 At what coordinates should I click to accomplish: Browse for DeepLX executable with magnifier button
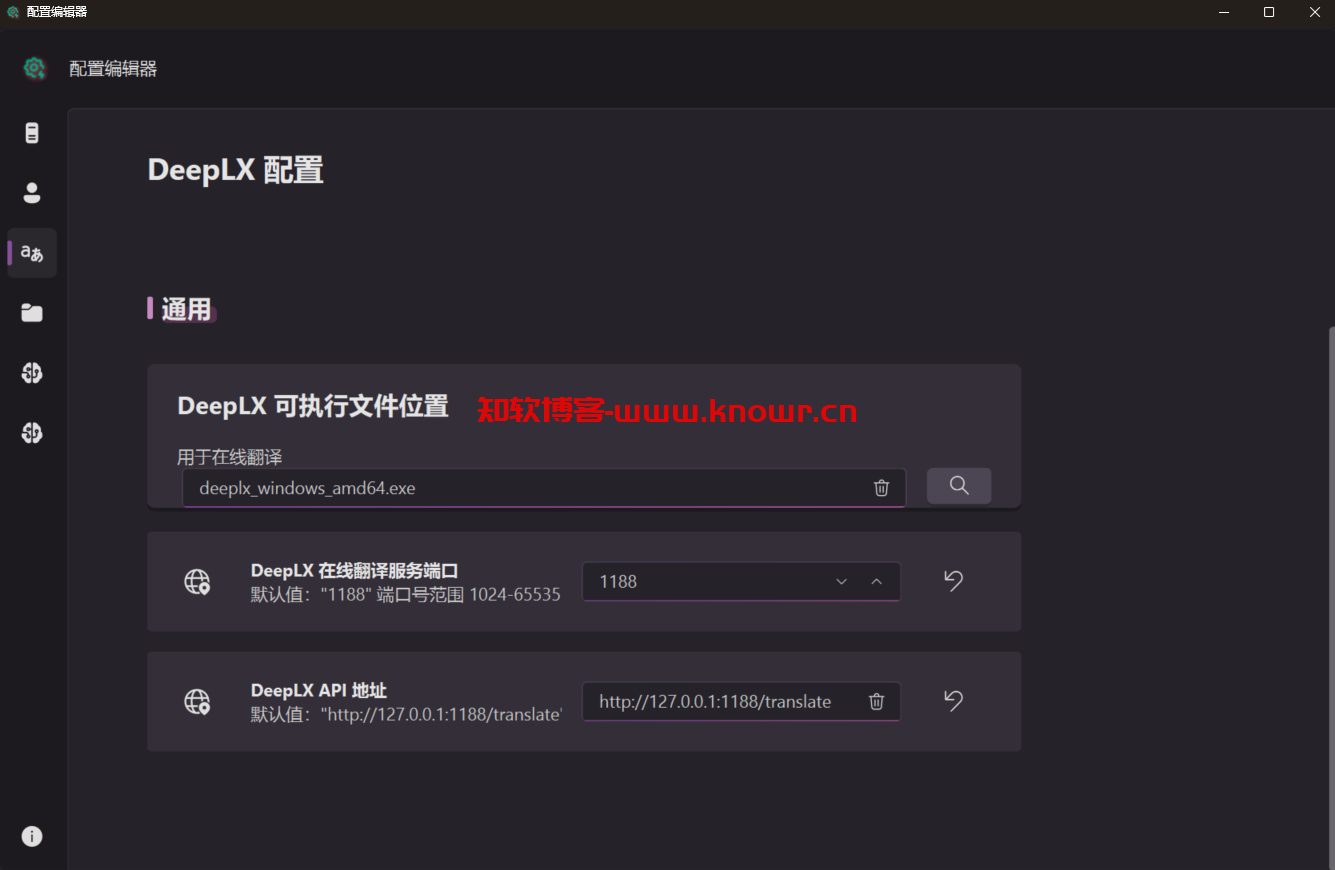(959, 486)
